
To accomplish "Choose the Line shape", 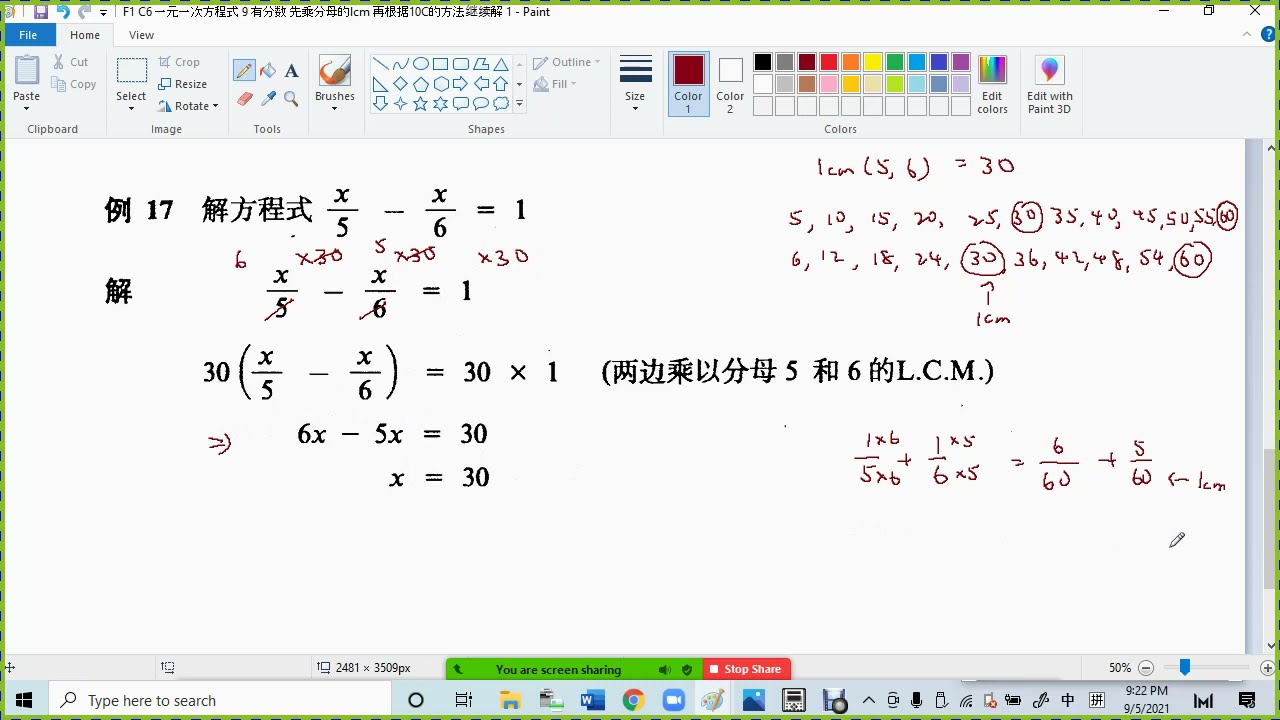I will 380,63.
